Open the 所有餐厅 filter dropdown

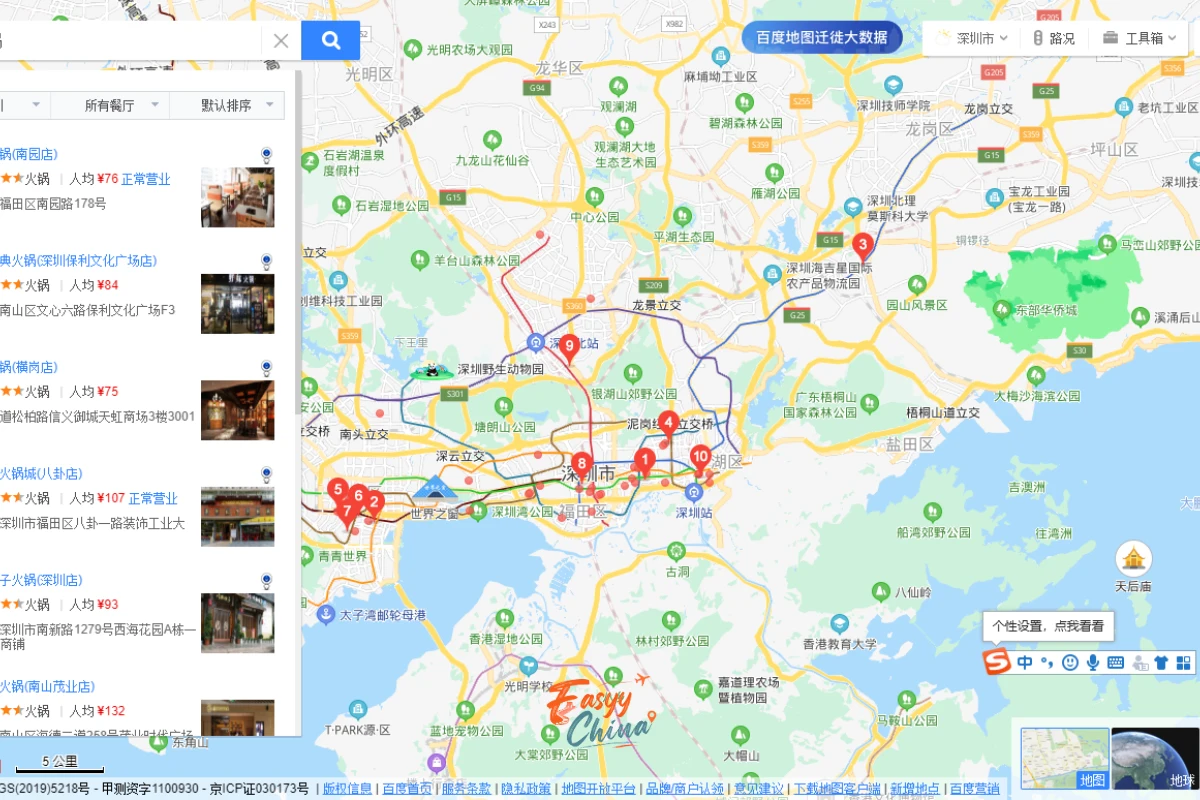tap(110, 105)
